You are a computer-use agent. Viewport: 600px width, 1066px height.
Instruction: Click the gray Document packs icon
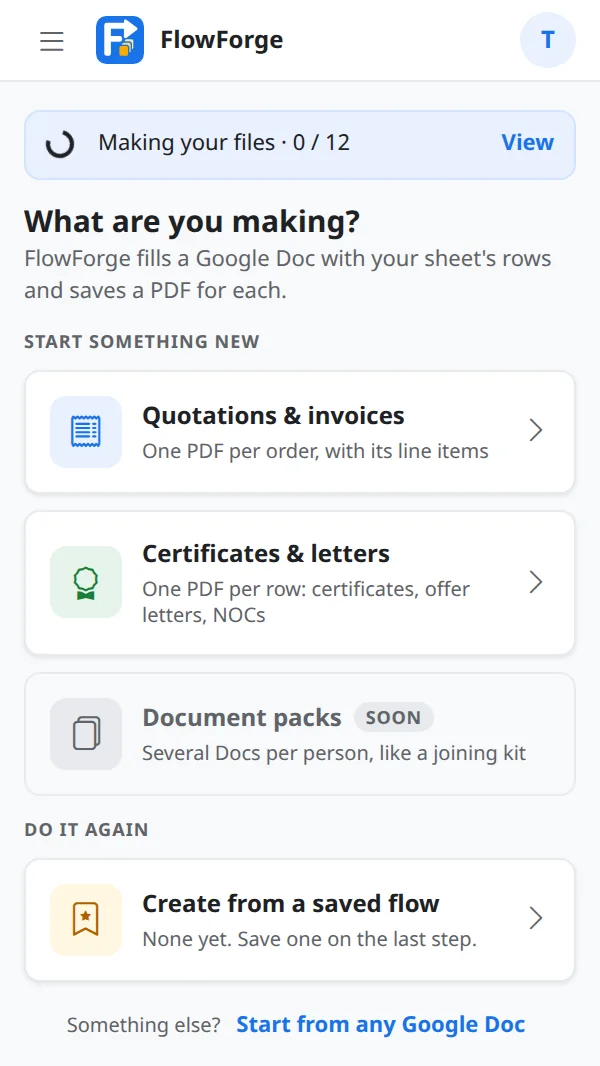(86, 734)
